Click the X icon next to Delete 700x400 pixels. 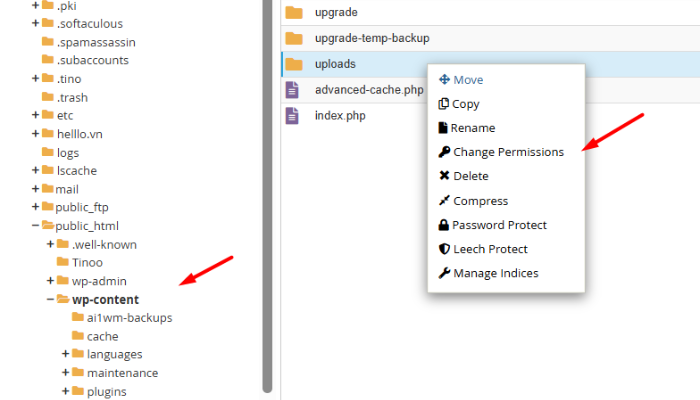pyautogui.click(x=444, y=176)
